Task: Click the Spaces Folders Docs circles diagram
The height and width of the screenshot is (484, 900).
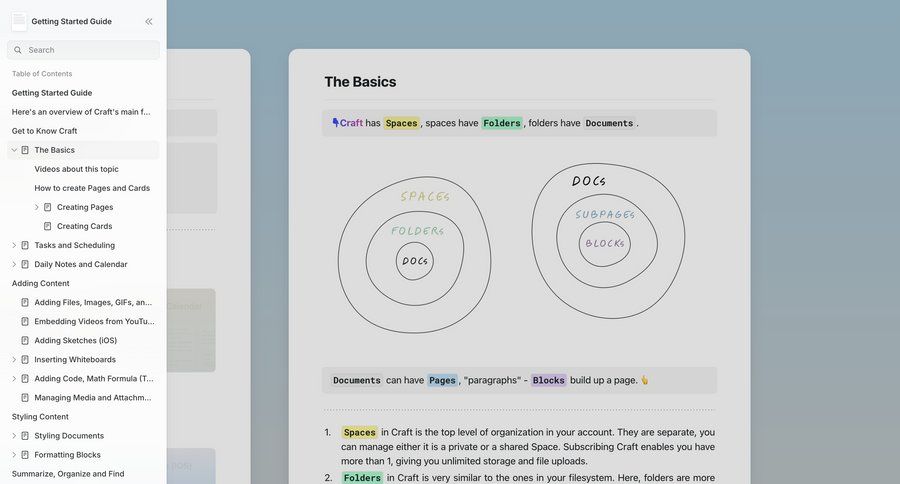Action: tap(414, 255)
